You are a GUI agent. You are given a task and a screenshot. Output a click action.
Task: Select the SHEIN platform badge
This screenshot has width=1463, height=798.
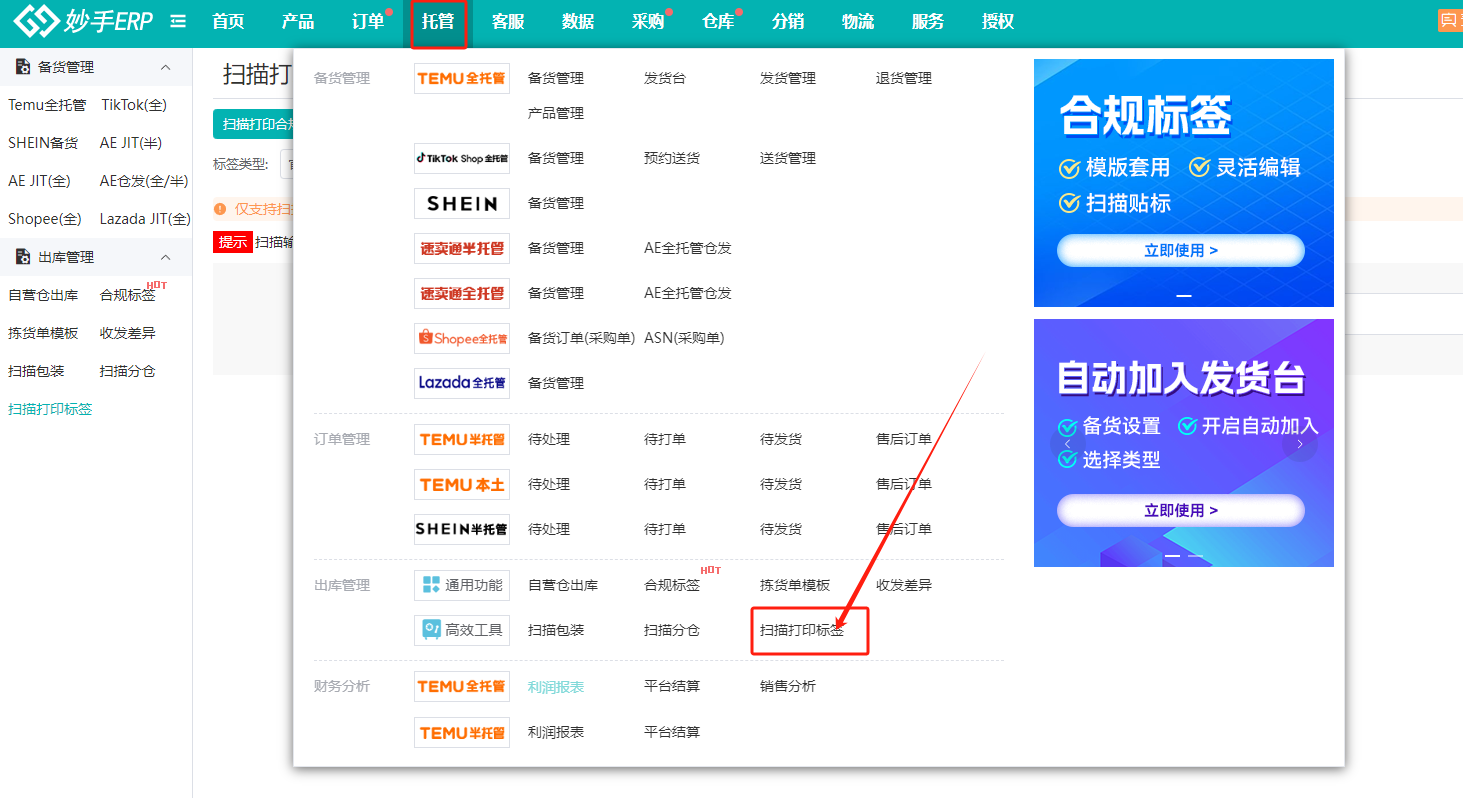click(461, 203)
